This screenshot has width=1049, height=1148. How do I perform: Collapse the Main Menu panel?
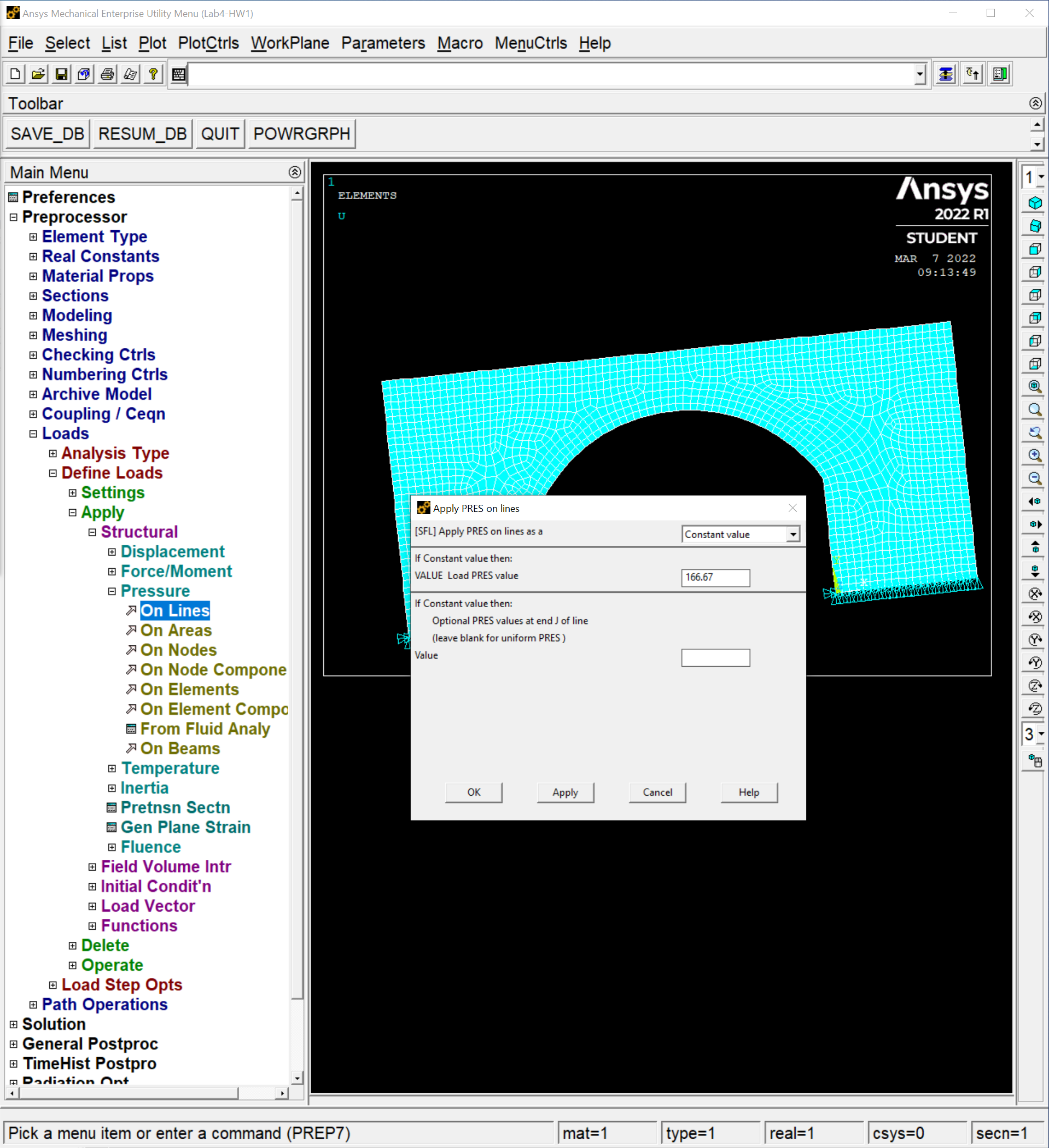click(294, 172)
